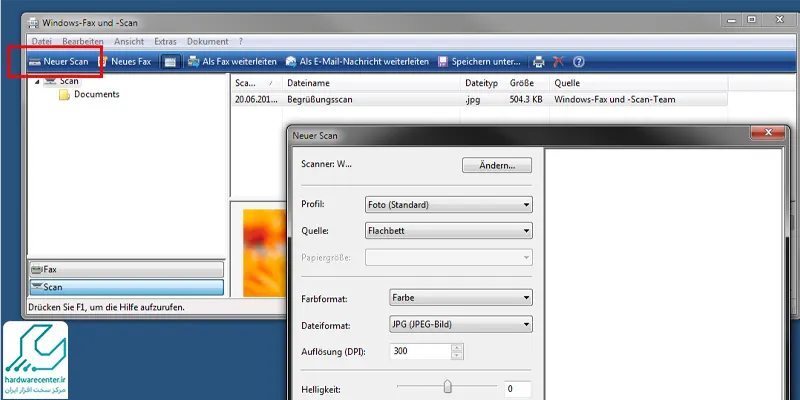Click the orange preview thumbnail
The width and height of the screenshot is (800, 400).
[264, 253]
